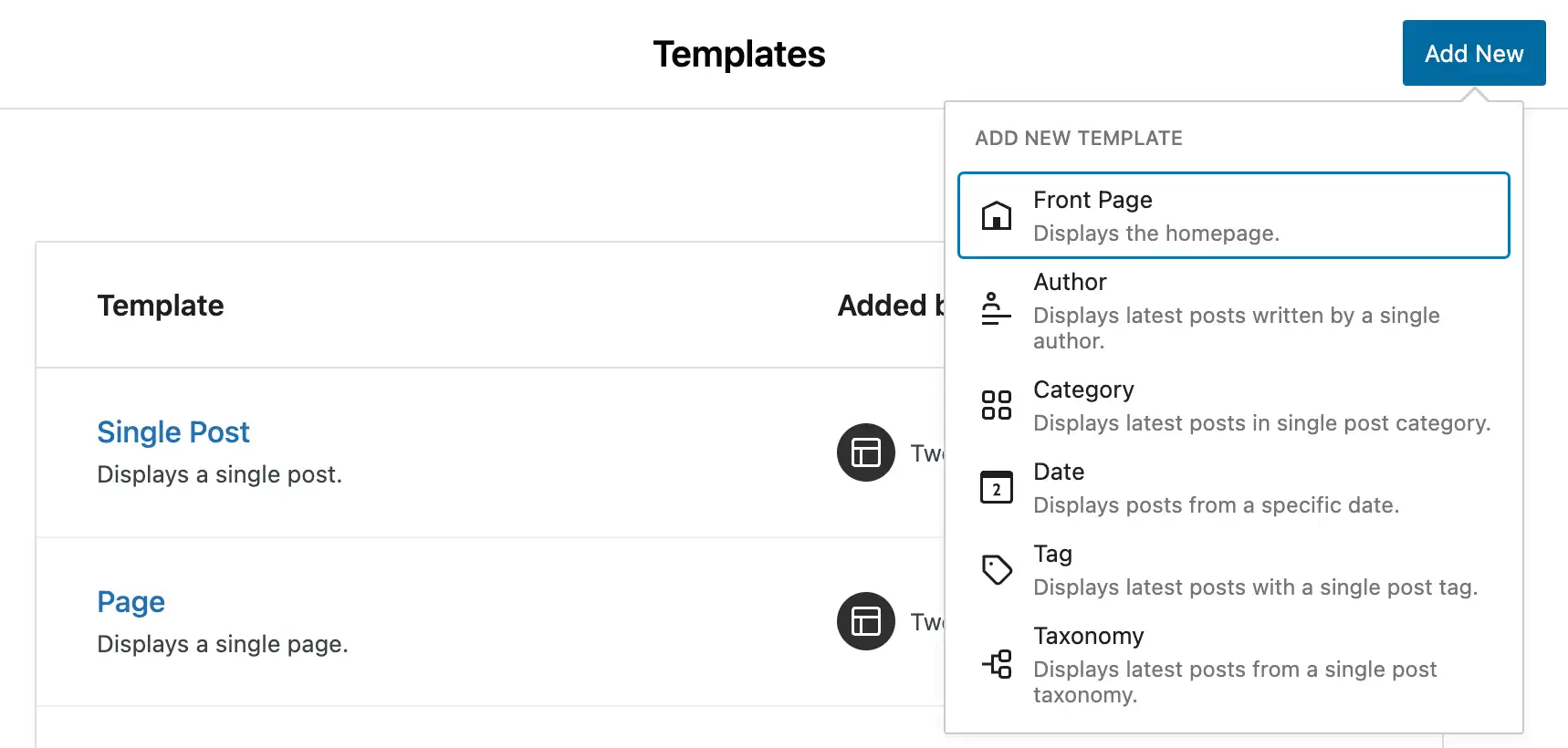Toggle the Add New dropdown button
The width and height of the screenshot is (1568, 748).
click(1473, 54)
